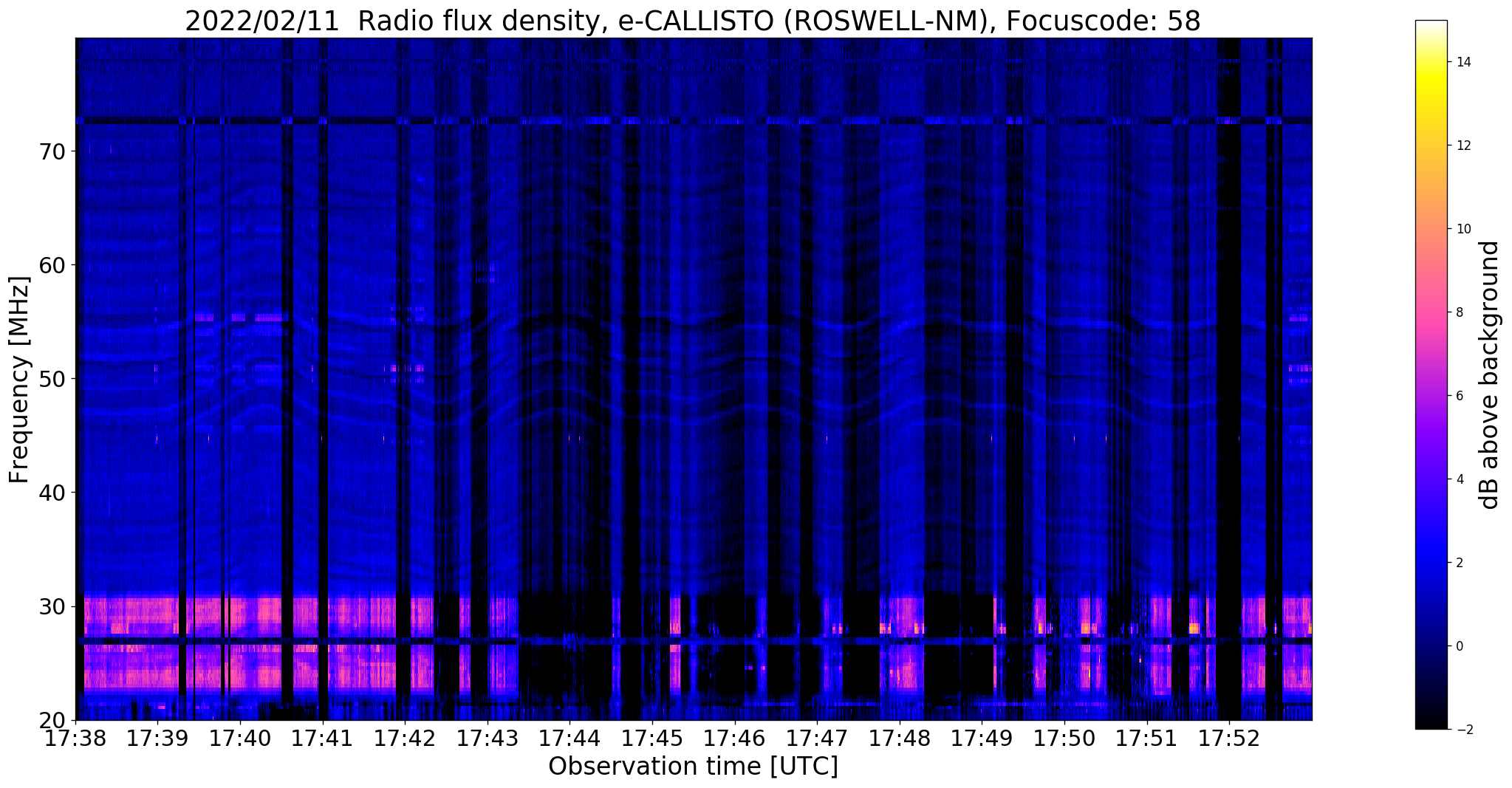Click the 'Frequency [MHz]' y-axis label

point(19,380)
